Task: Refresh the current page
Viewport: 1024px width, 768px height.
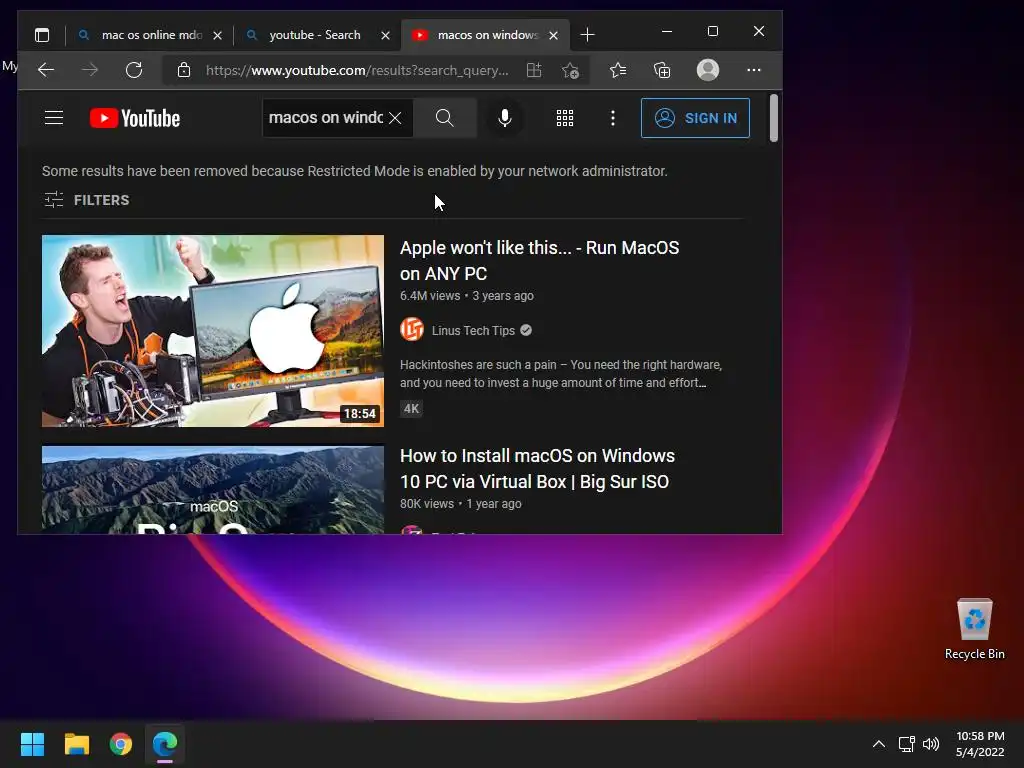Action: [134, 70]
